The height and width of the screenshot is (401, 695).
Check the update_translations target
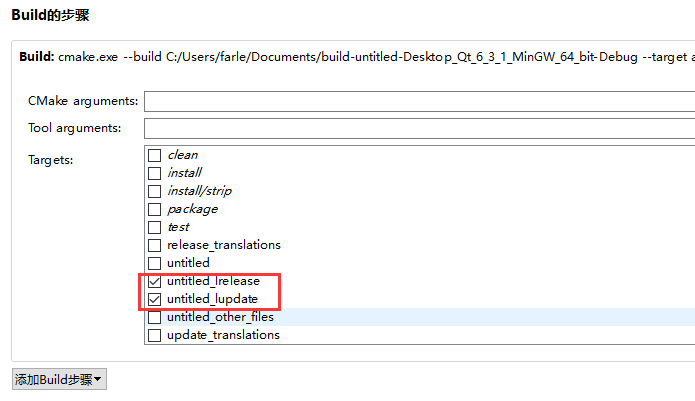click(154, 335)
